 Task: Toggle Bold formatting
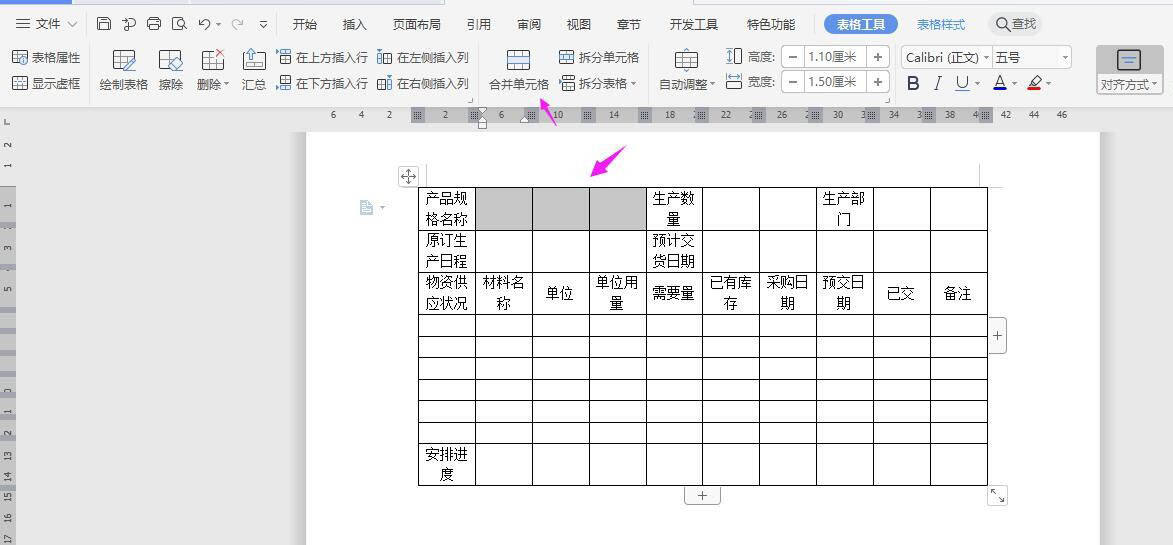913,83
